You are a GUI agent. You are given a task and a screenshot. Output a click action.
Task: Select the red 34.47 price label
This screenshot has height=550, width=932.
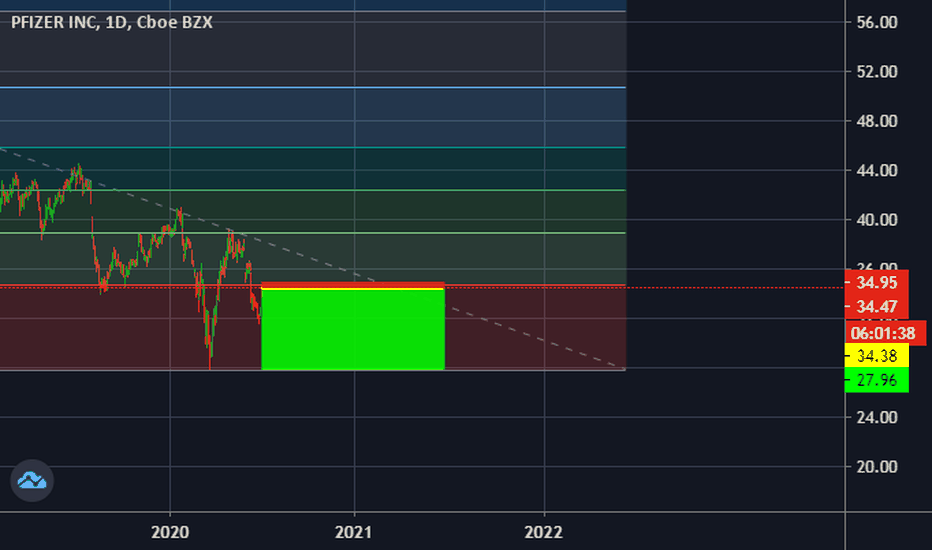[x=877, y=306]
